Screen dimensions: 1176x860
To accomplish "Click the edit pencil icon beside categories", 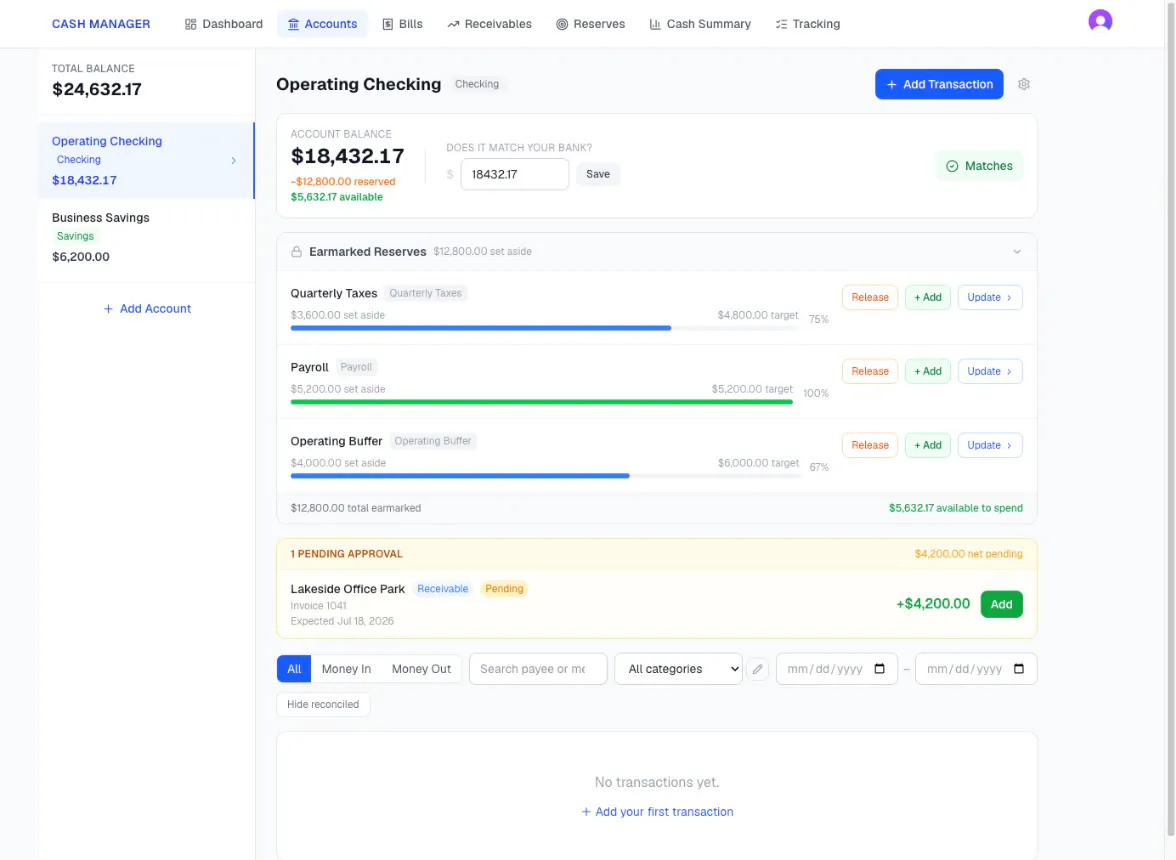I will [x=758, y=669].
